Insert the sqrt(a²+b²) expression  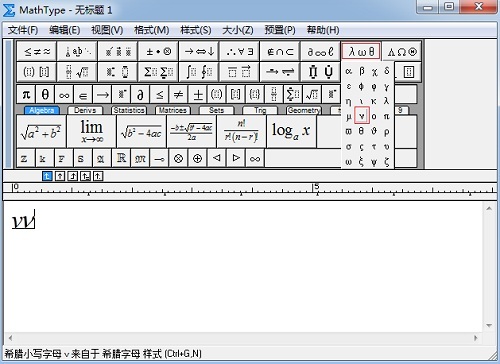[x=41, y=132]
